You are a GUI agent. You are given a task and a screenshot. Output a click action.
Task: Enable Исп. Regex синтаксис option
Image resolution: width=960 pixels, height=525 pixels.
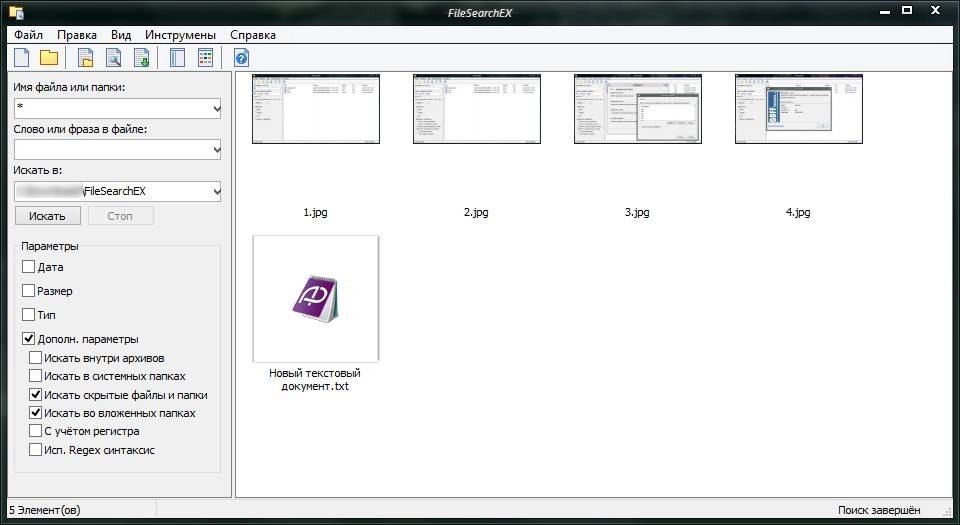pos(36,450)
